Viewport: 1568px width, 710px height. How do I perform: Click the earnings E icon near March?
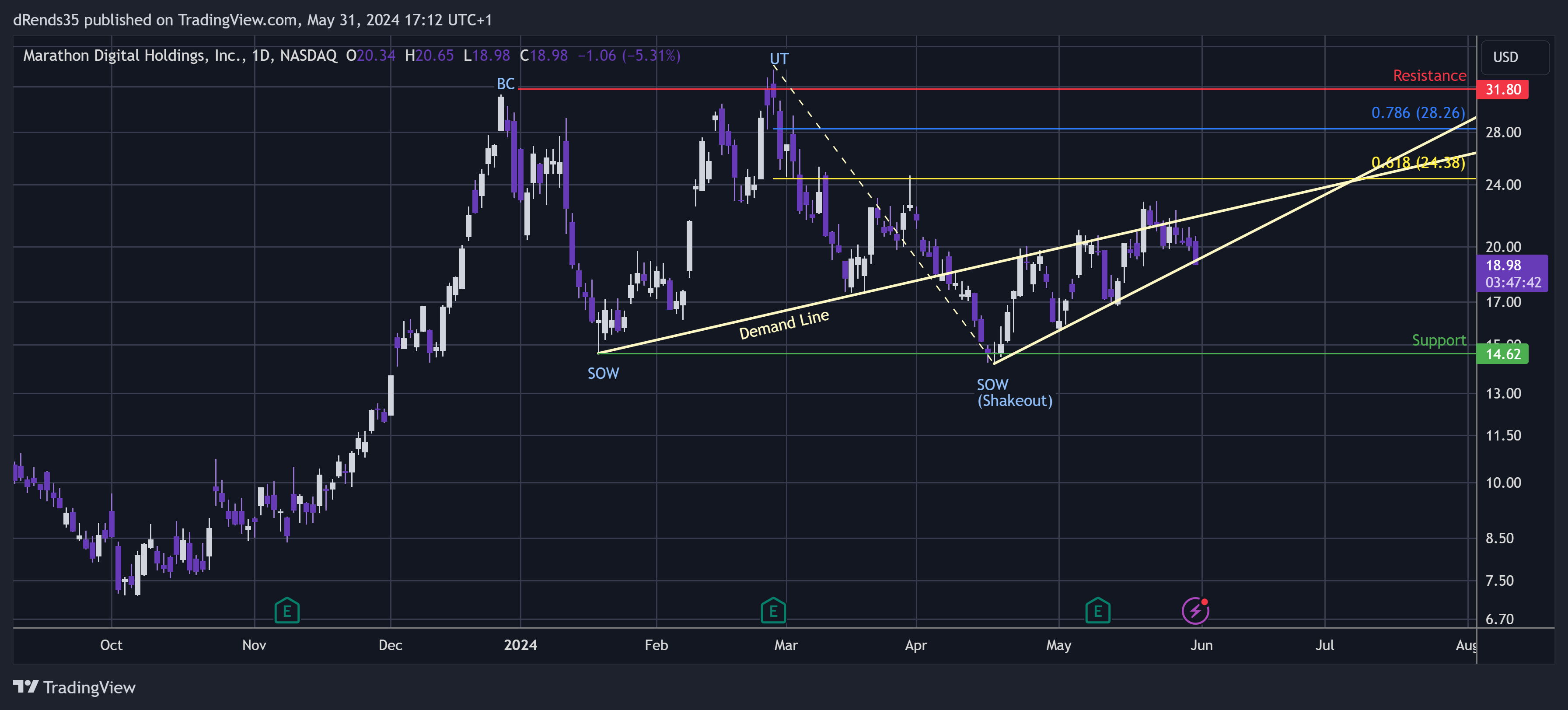click(x=773, y=610)
